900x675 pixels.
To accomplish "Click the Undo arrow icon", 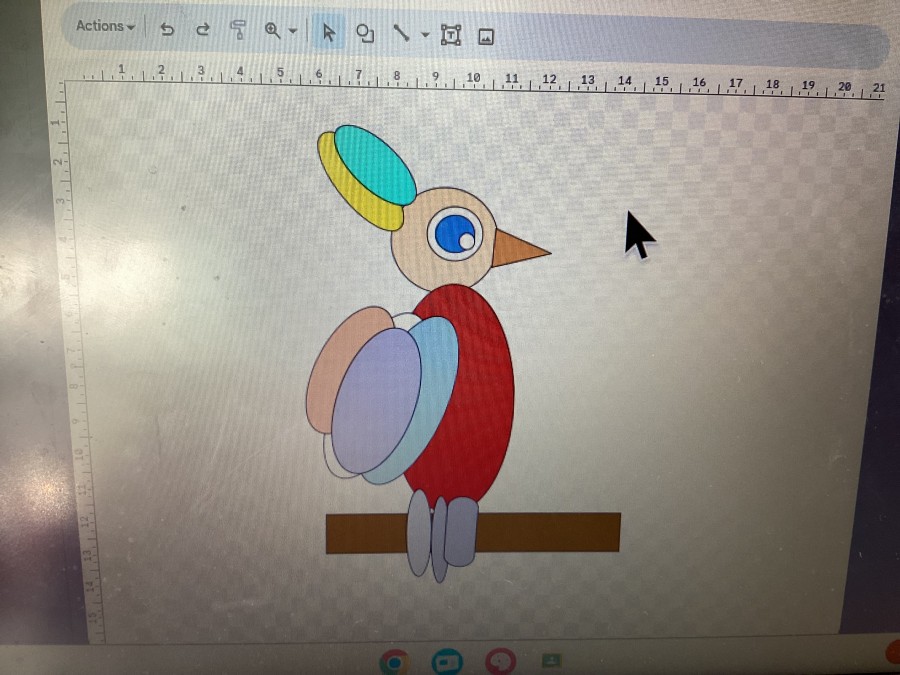I will pyautogui.click(x=167, y=30).
